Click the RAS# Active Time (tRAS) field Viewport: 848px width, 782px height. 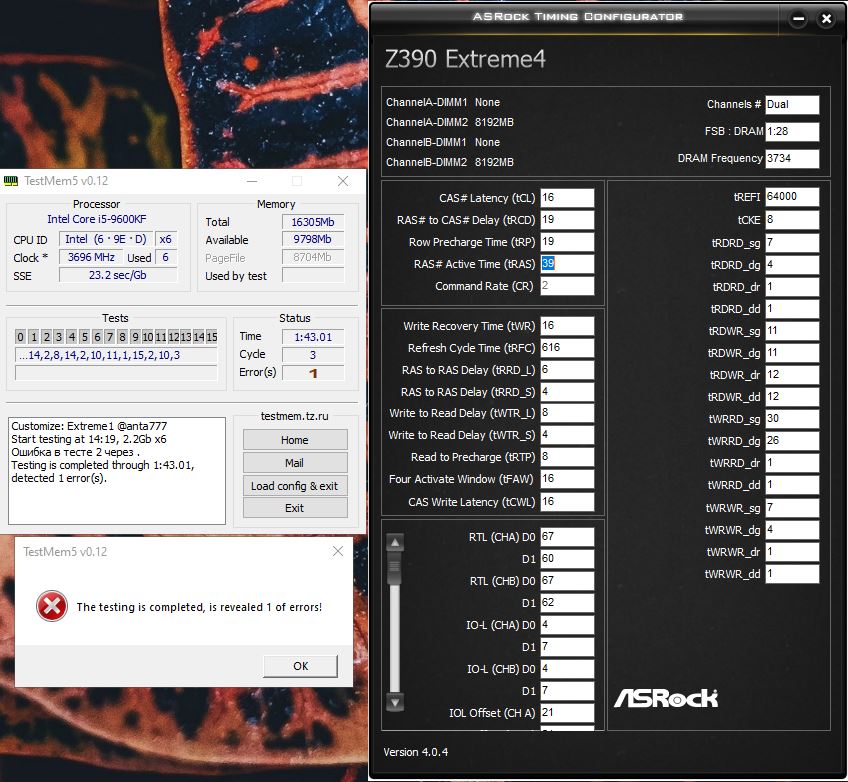click(567, 263)
